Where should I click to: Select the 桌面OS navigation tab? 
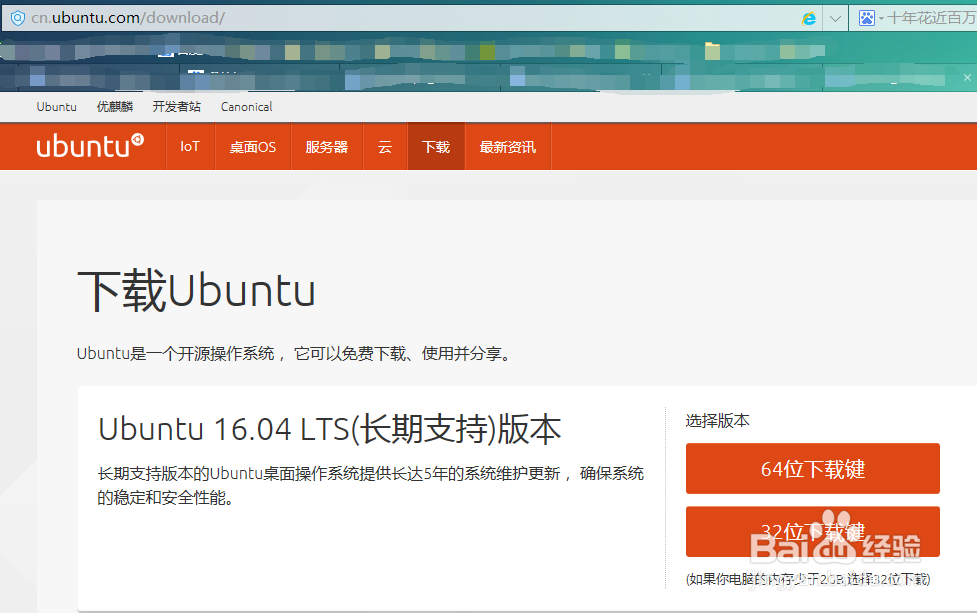(253, 146)
